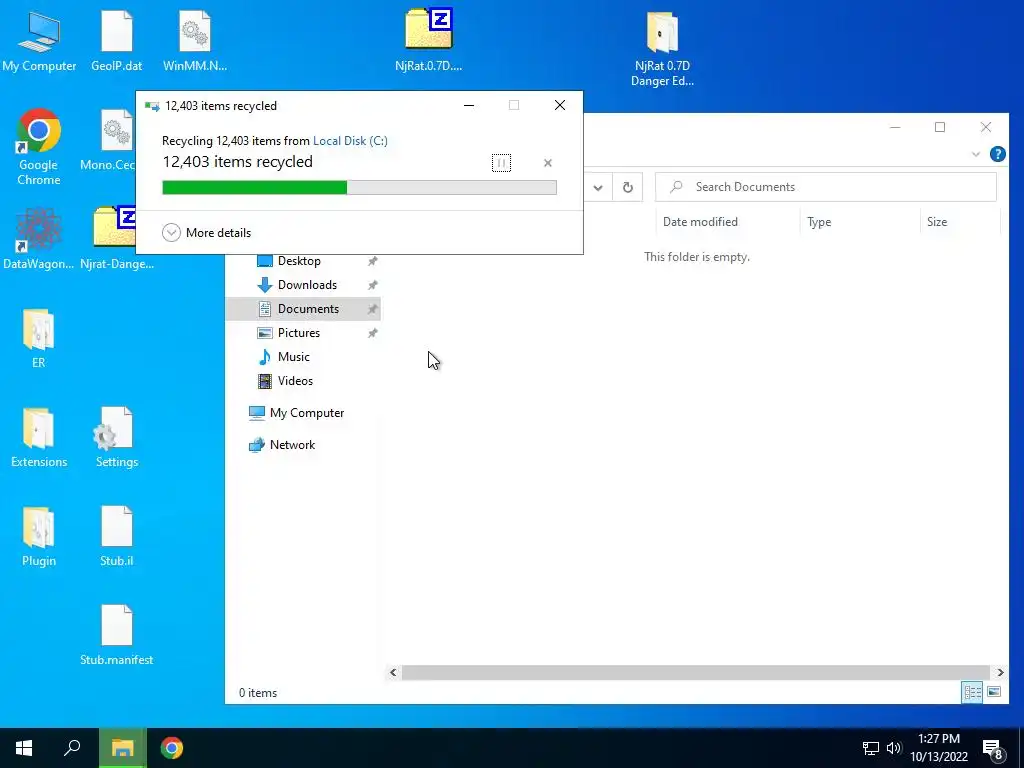Open Plugin folder on desktop

tap(39, 537)
